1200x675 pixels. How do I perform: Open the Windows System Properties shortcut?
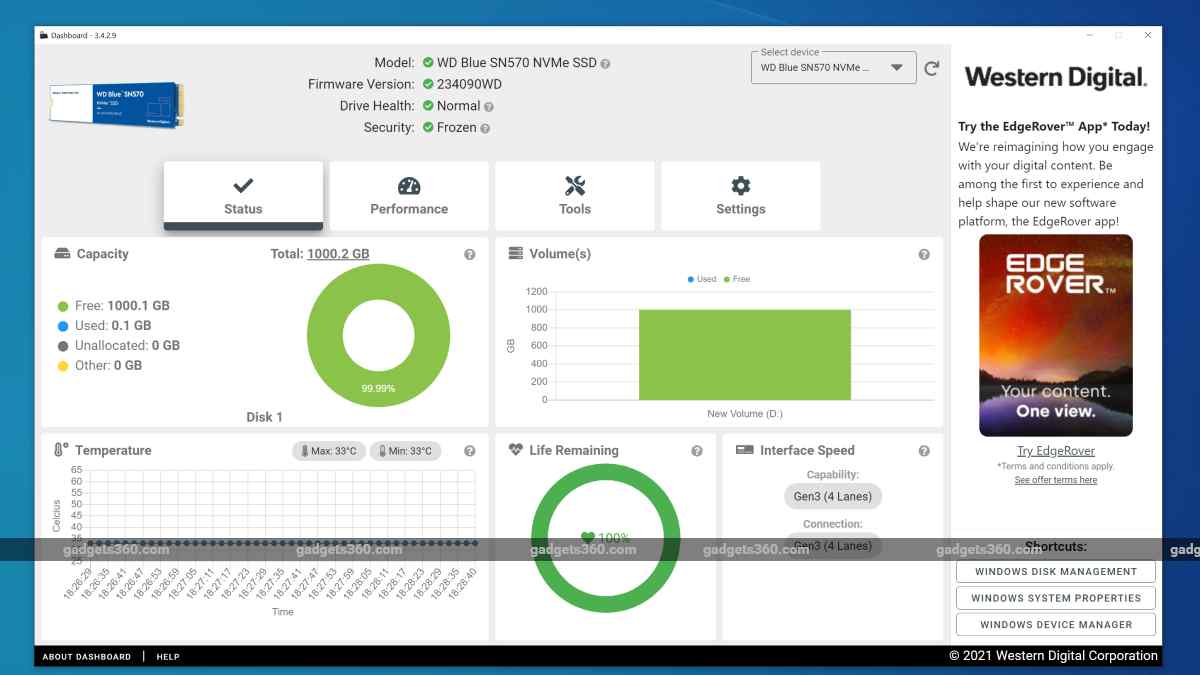1056,598
